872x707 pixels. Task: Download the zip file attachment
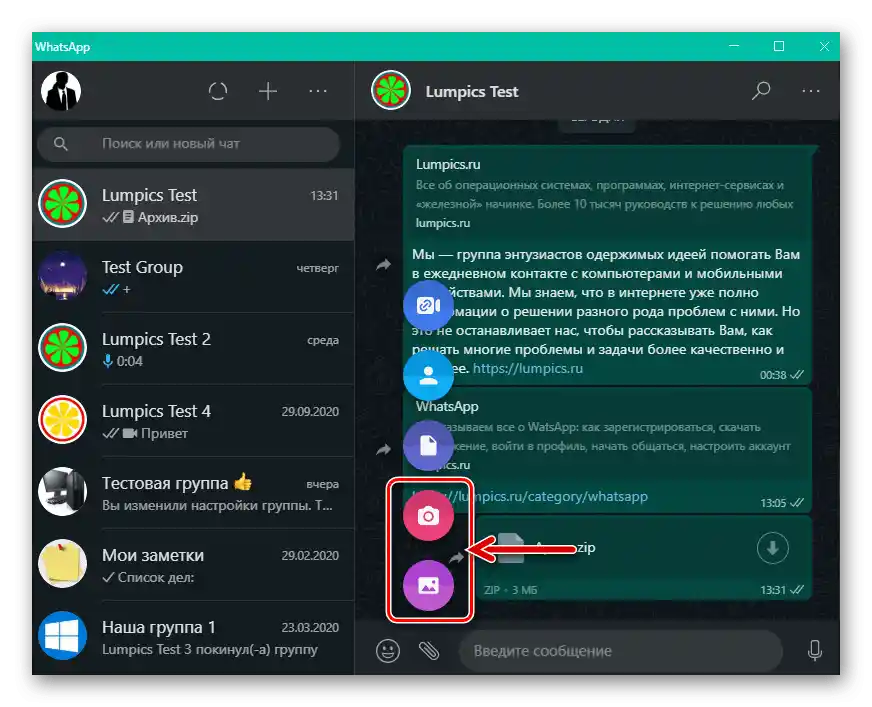click(772, 548)
